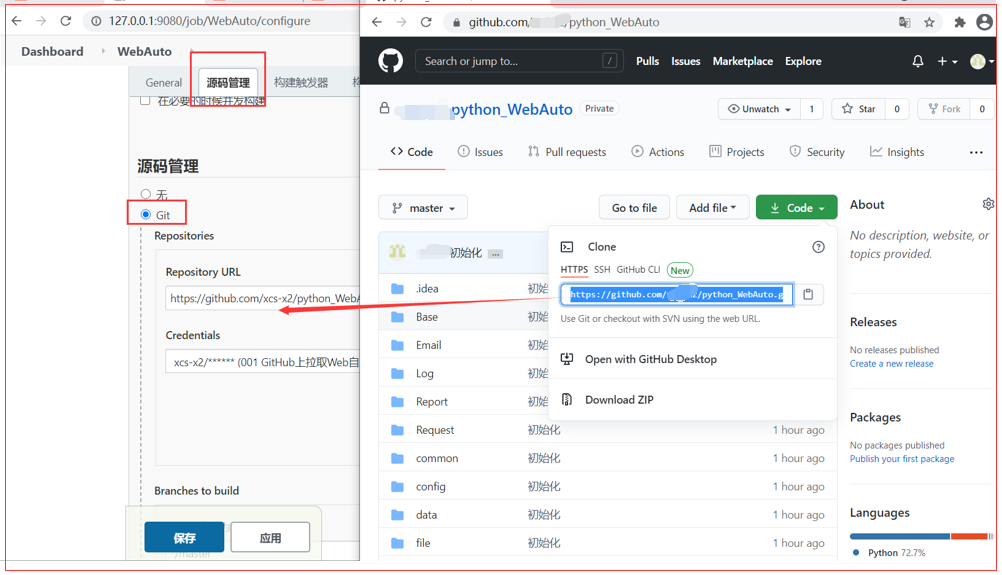Viewport: 1002px width, 575px height.
Task: Select the SSH clone option
Action: pyautogui.click(x=602, y=270)
